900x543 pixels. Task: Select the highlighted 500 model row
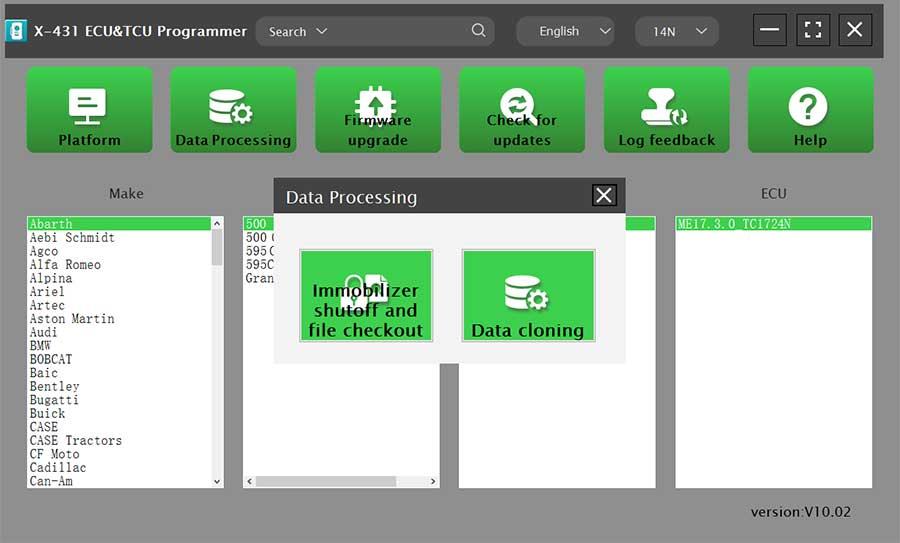(x=258, y=223)
